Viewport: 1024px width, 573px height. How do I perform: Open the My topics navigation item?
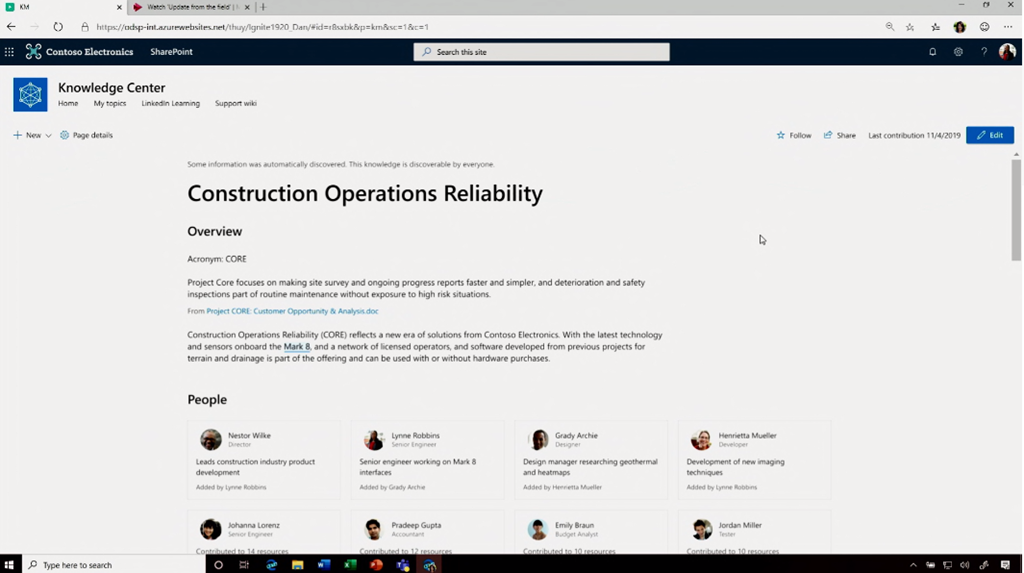pyautogui.click(x=110, y=103)
